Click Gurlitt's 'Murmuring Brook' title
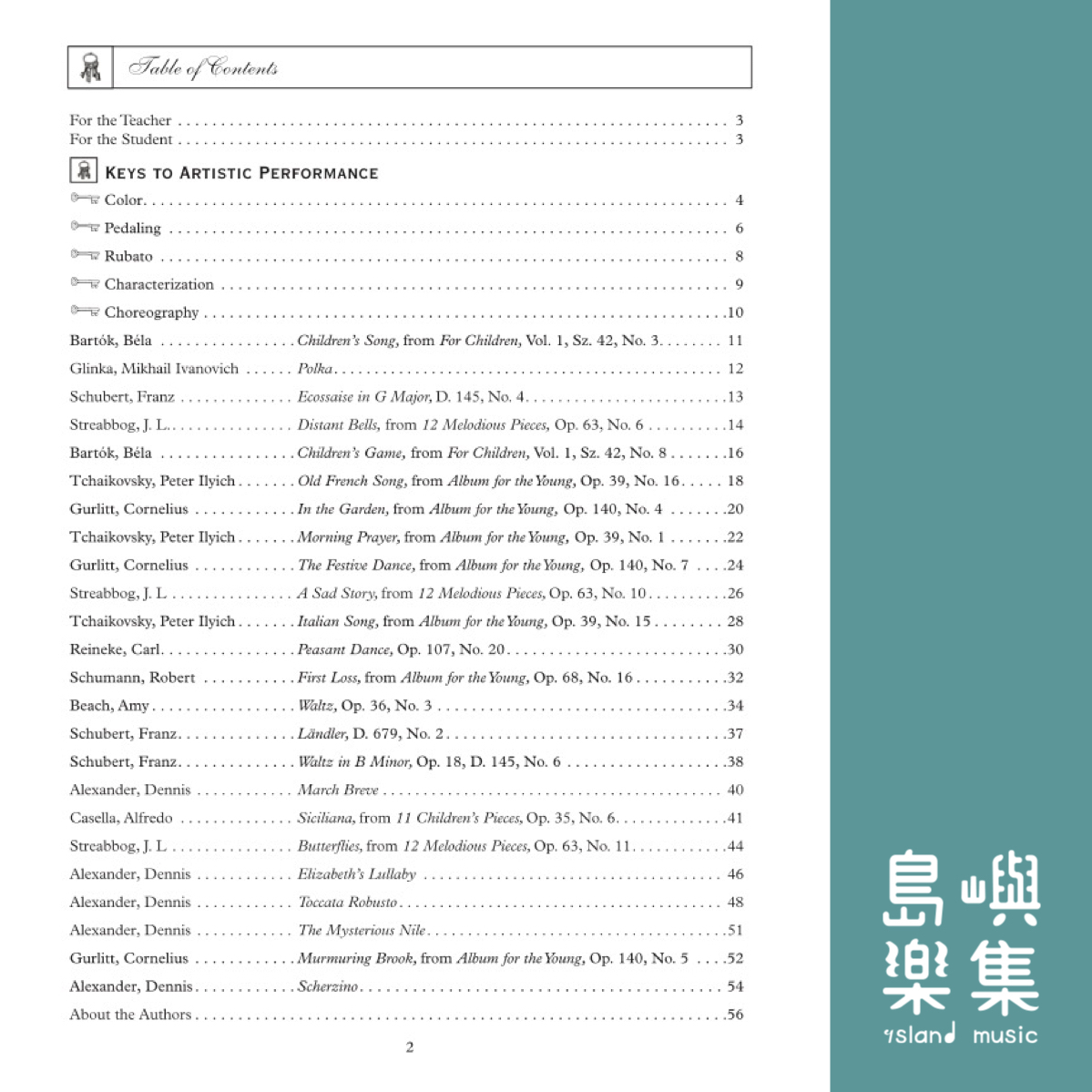This screenshot has width=1092, height=1092. tap(357, 958)
